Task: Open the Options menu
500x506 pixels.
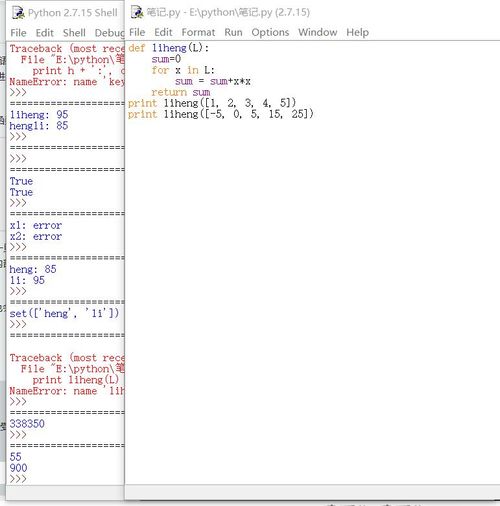Action: point(270,32)
